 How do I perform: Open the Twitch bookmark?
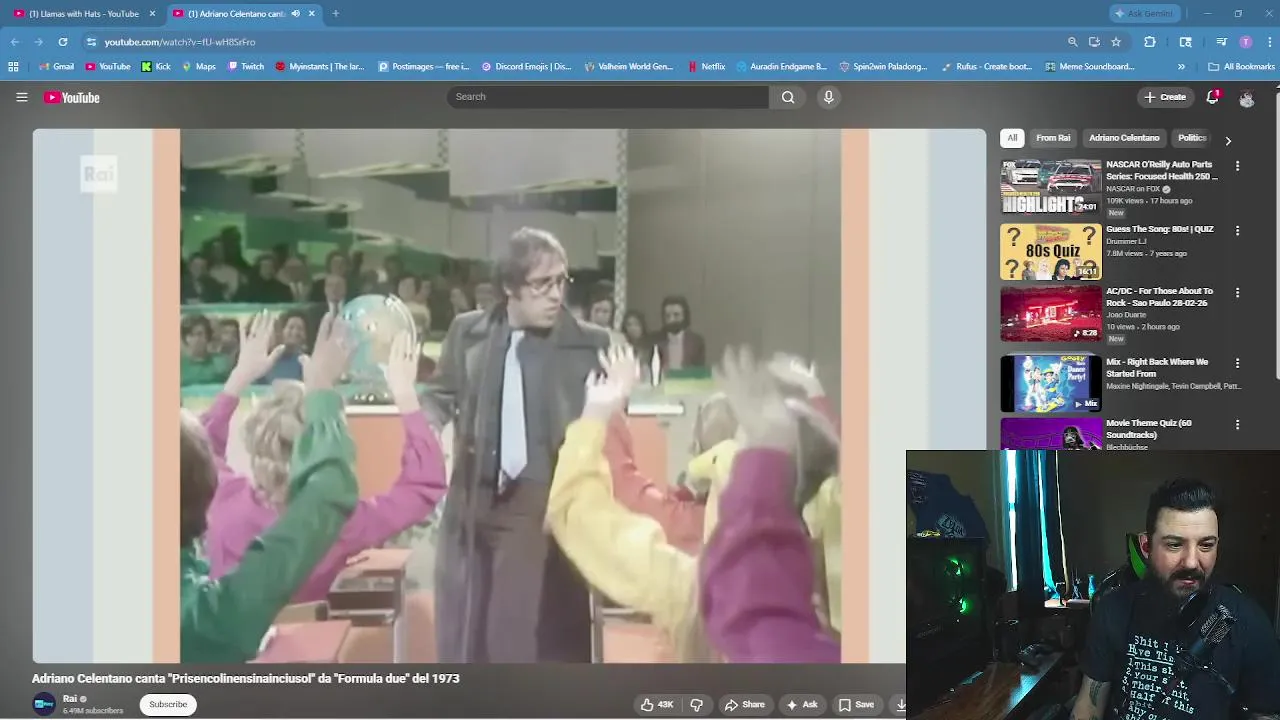[246, 67]
